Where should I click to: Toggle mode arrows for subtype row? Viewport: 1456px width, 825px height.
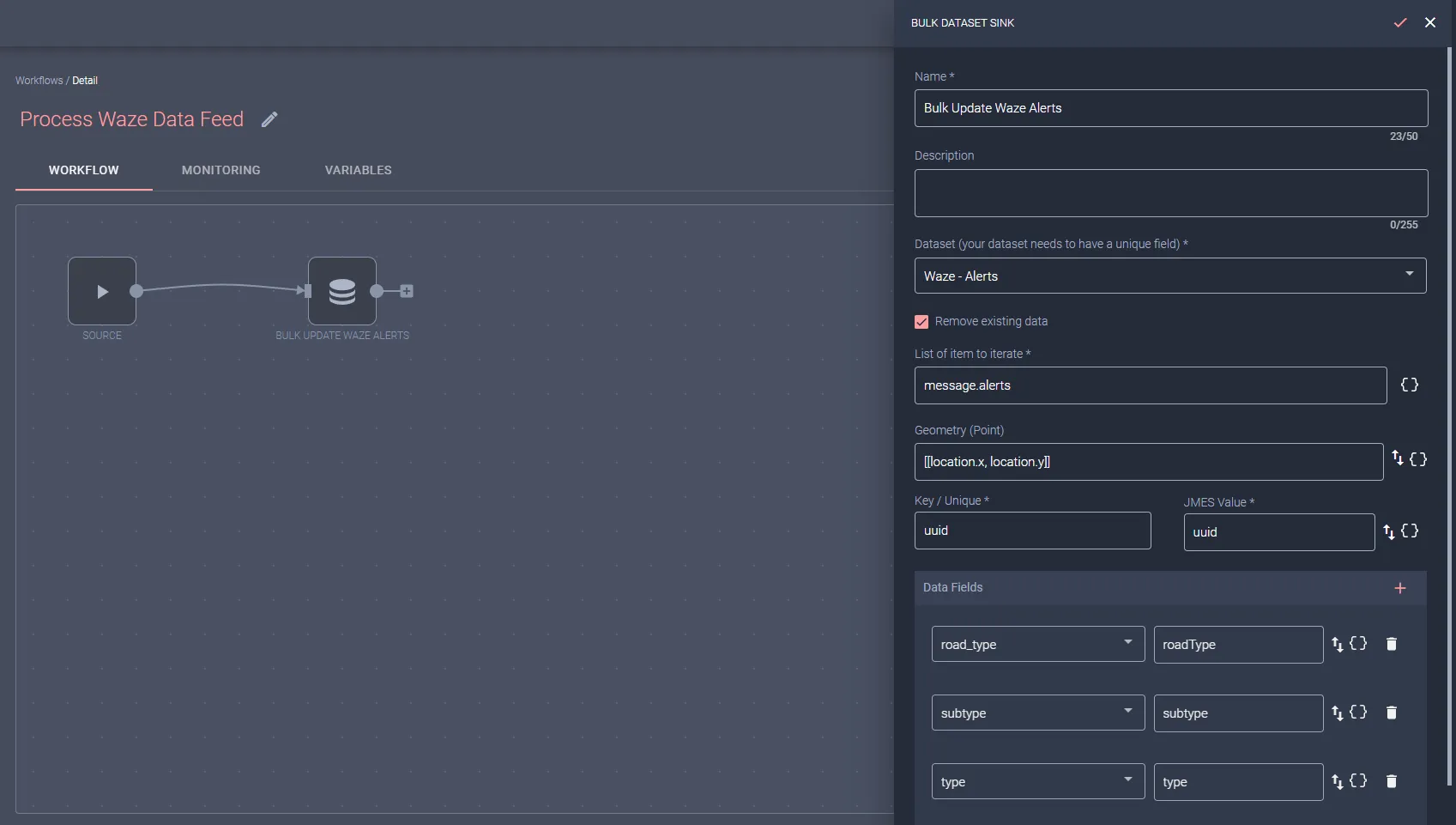click(x=1338, y=713)
